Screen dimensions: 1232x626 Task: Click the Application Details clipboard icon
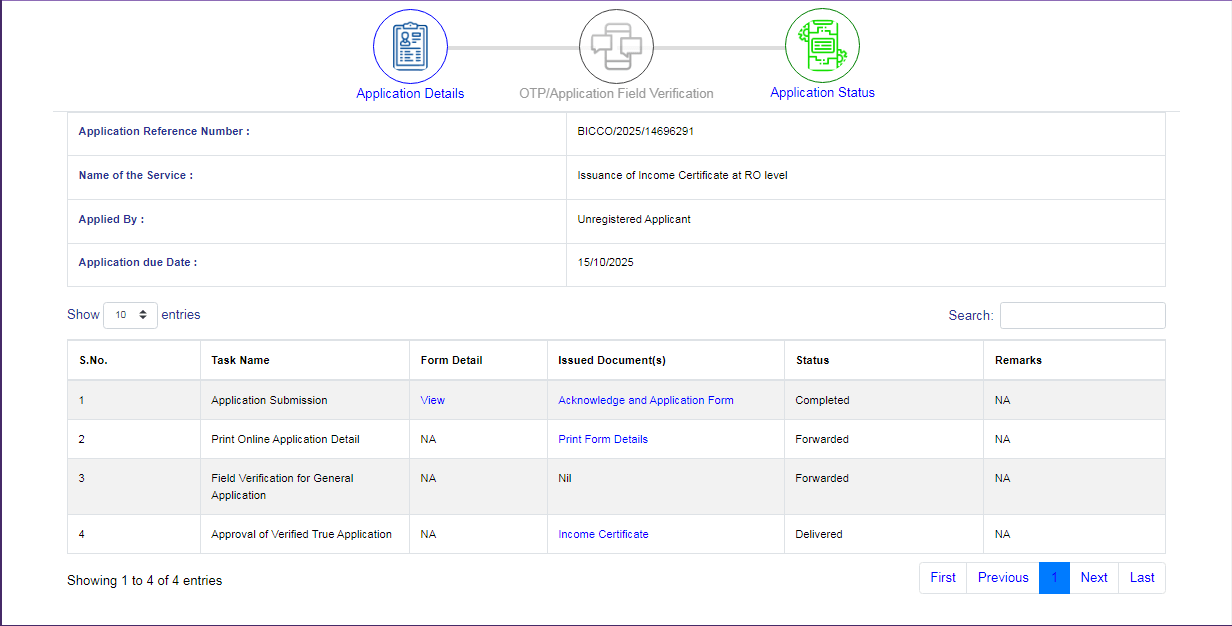coord(410,47)
